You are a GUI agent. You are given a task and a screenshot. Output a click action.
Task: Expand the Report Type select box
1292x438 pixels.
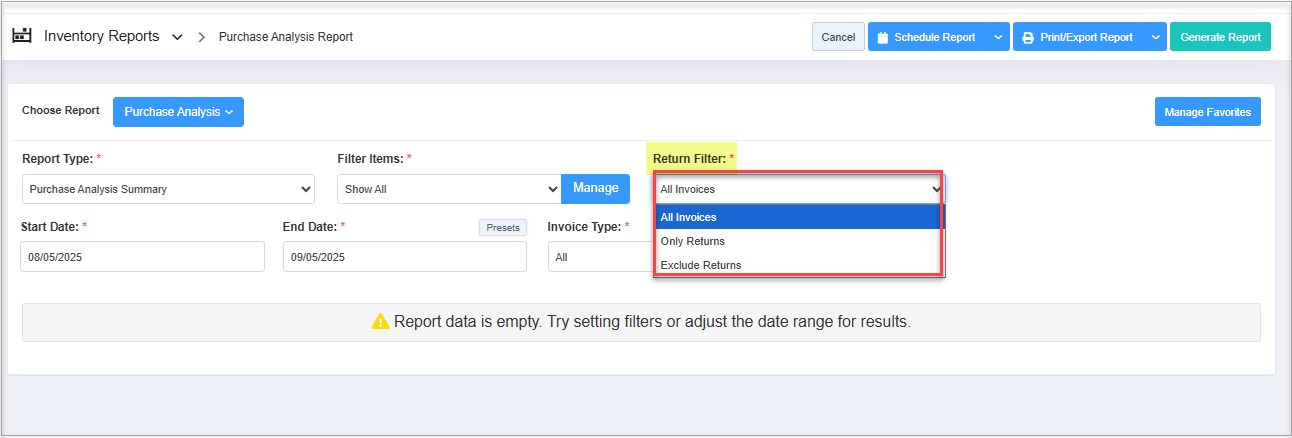coord(168,189)
